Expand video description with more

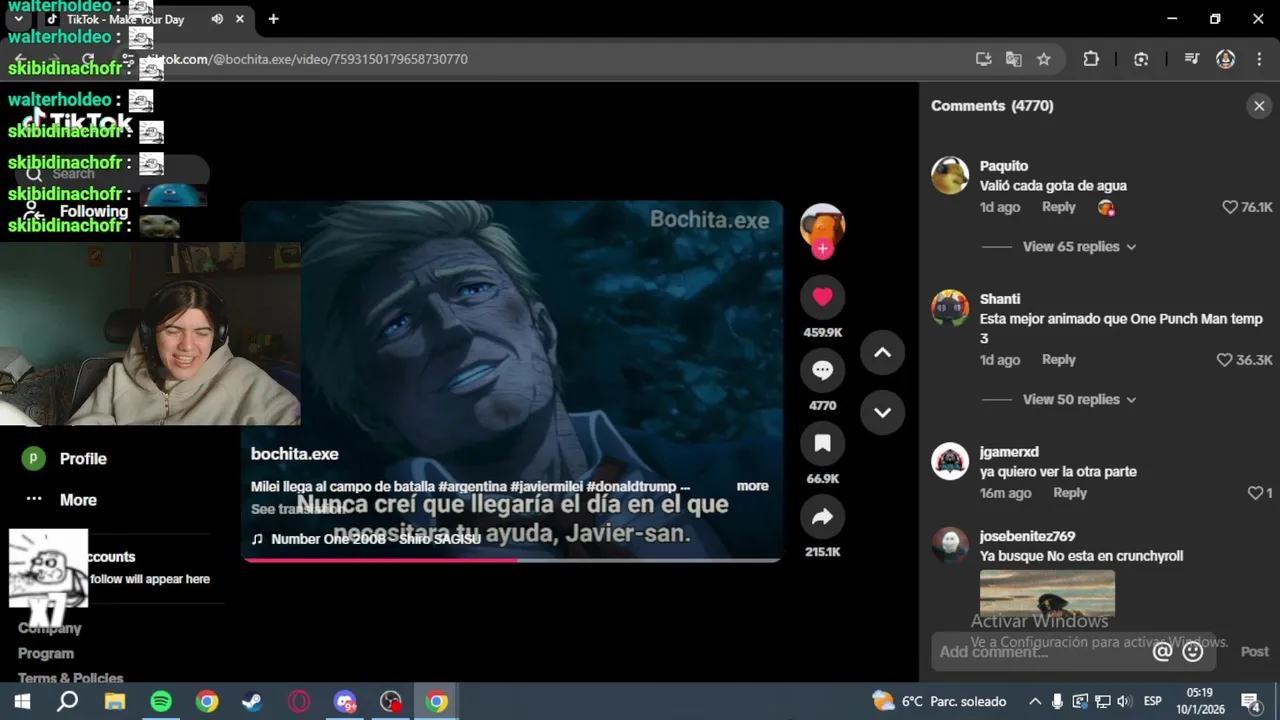point(752,486)
